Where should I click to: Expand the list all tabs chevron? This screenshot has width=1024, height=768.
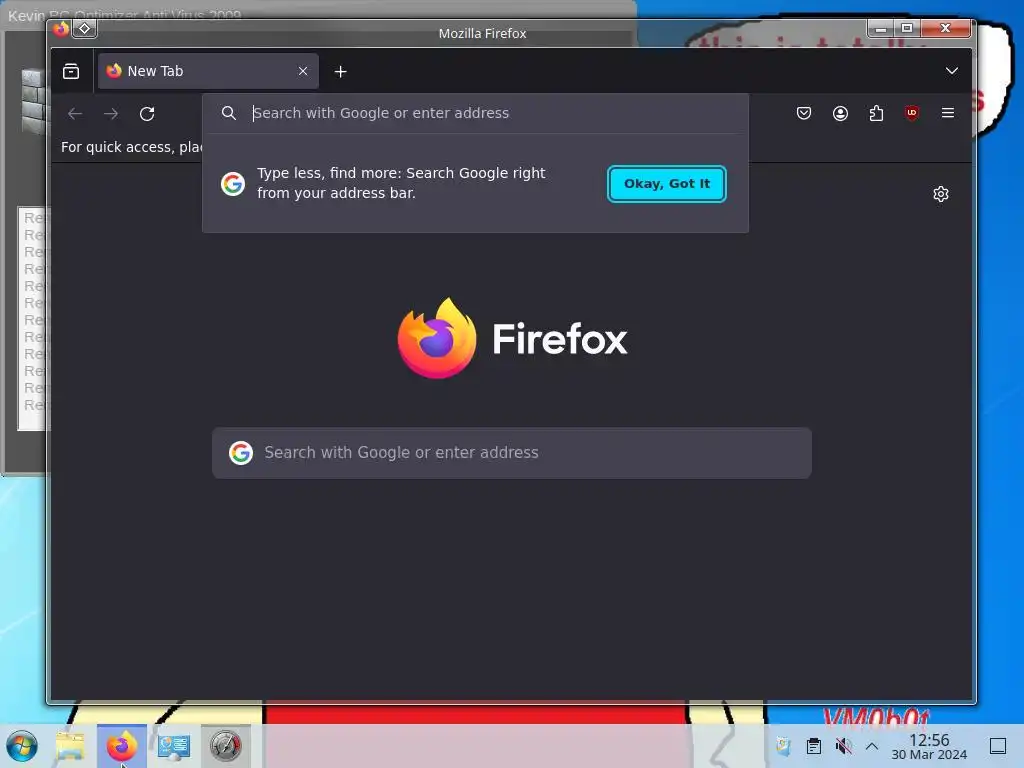[x=952, y=71]
